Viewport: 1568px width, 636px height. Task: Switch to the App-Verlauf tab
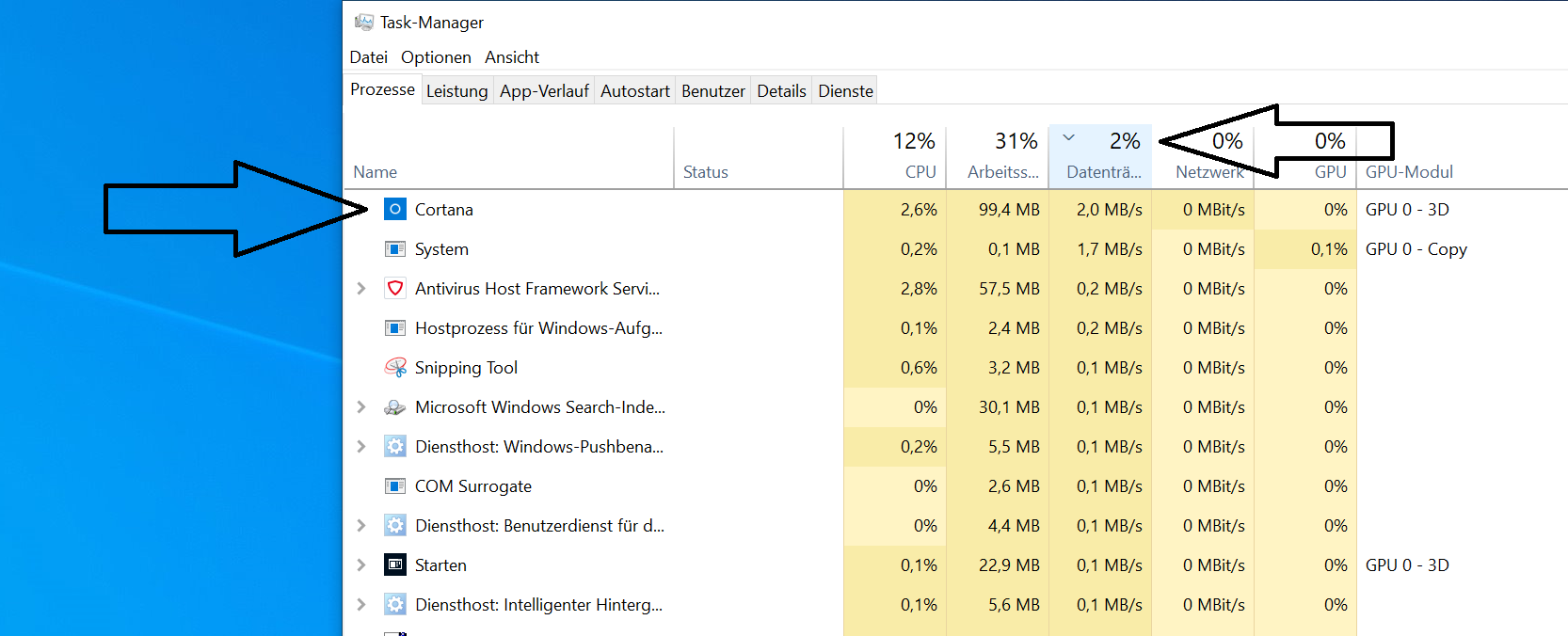[544, 91]
